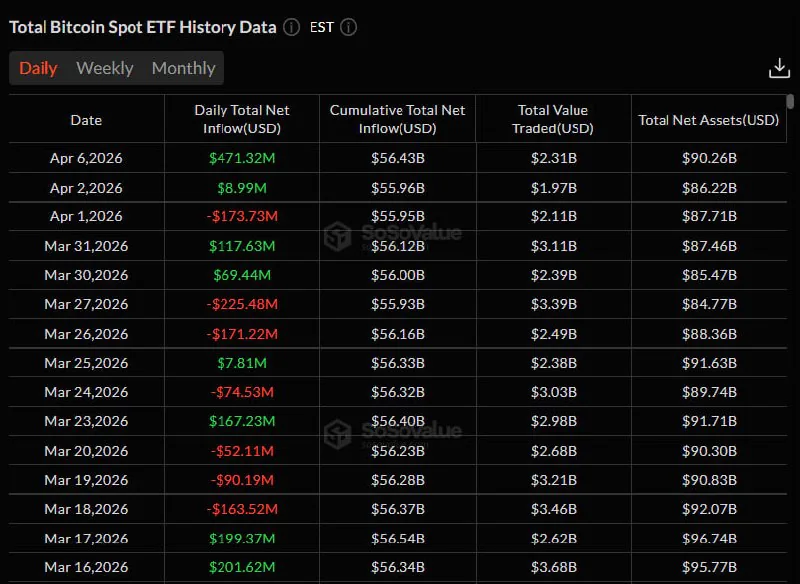Select the Mar 16,2026 date cell
The width and height of the screenshot is (800, 584).
86,567
